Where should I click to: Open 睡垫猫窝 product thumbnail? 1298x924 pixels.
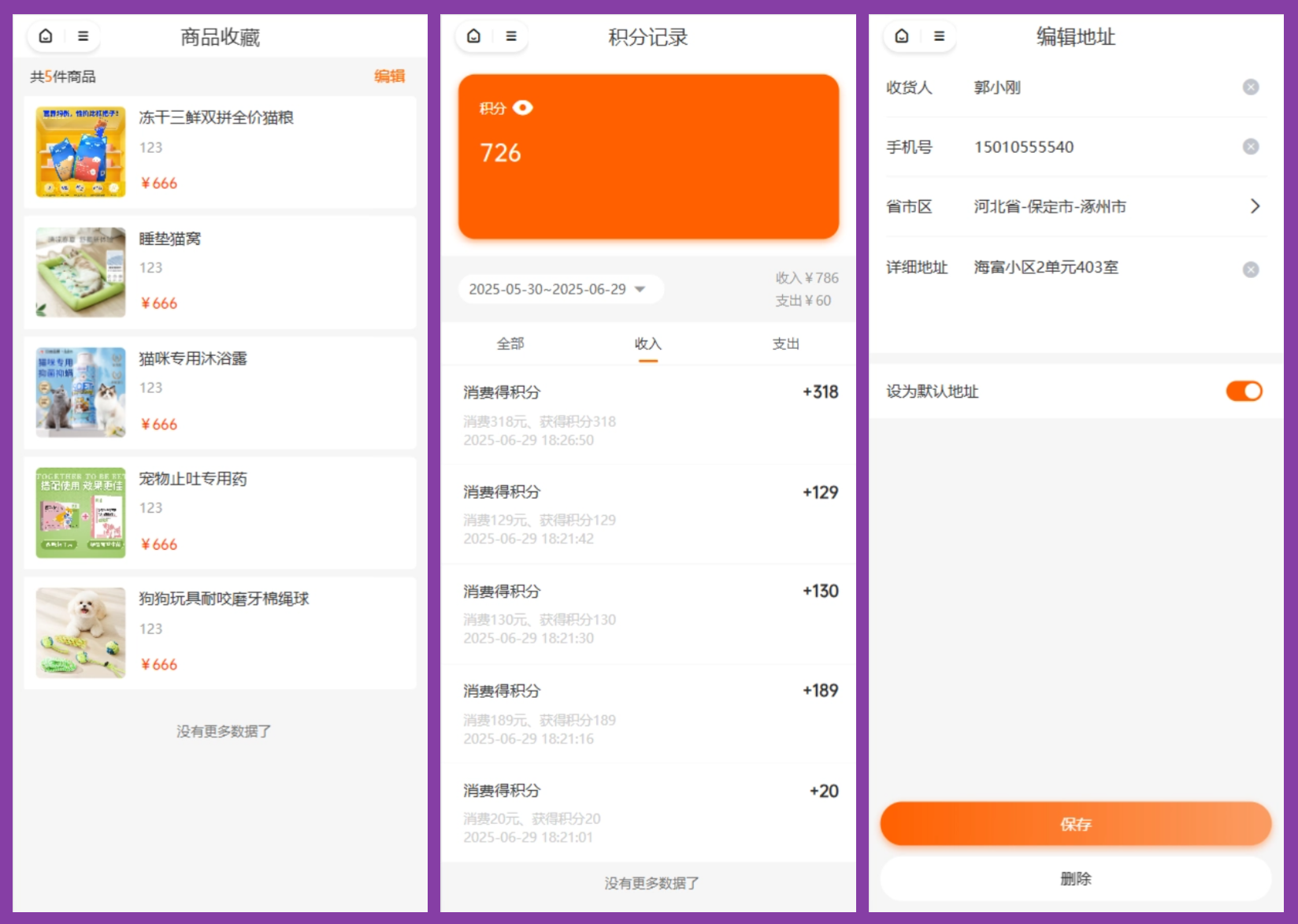(80, 273)
